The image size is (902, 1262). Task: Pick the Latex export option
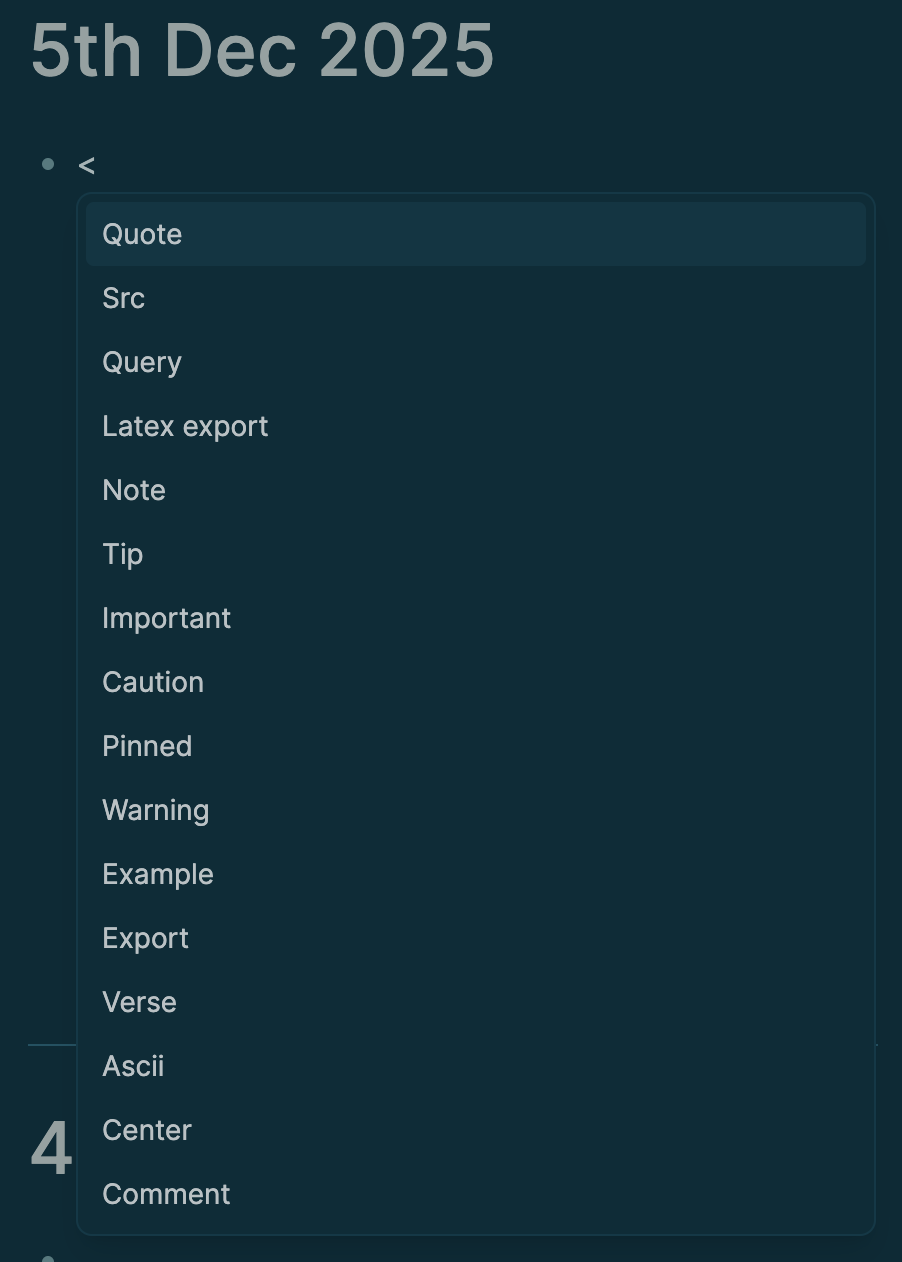(185, 426)
